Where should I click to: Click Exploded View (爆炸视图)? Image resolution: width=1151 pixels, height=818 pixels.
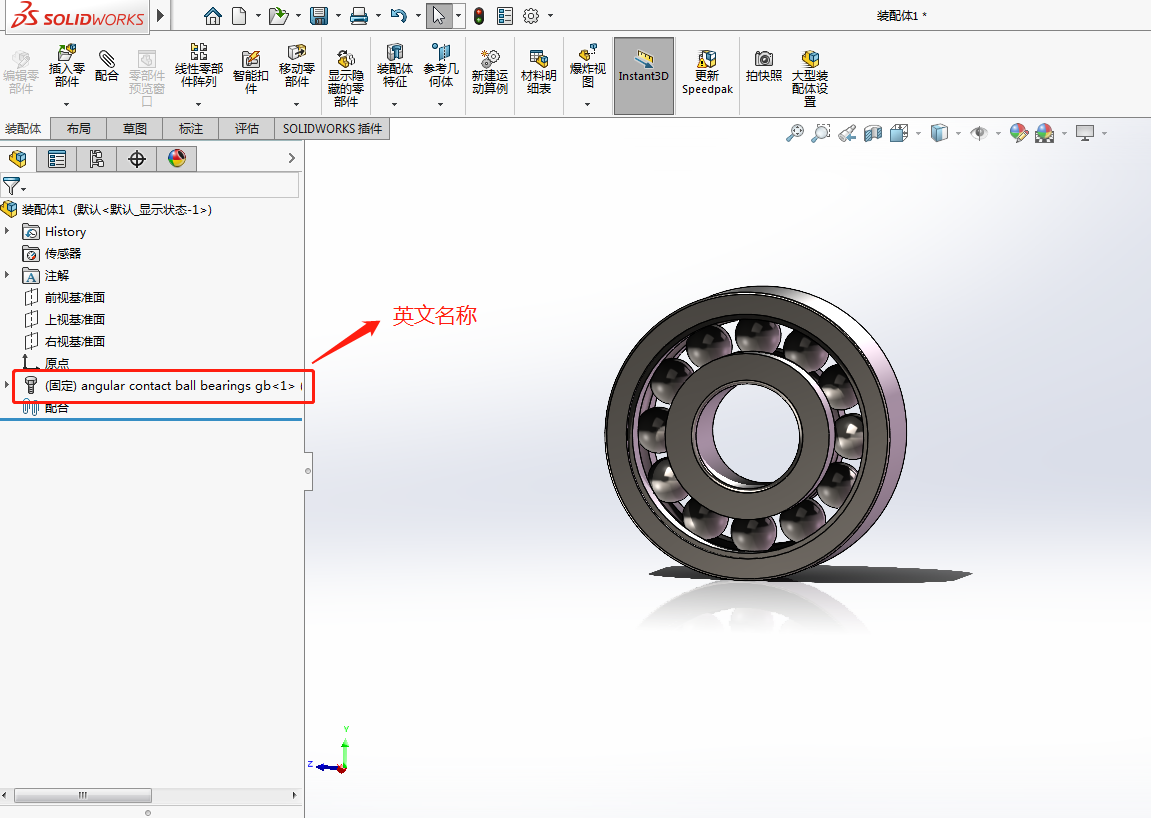click(x=588, y=65)
